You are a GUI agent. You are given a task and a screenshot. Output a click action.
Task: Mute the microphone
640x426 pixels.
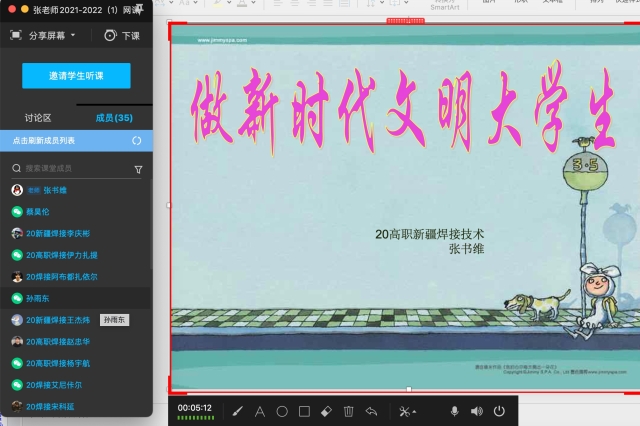click(x=454, y=410)
